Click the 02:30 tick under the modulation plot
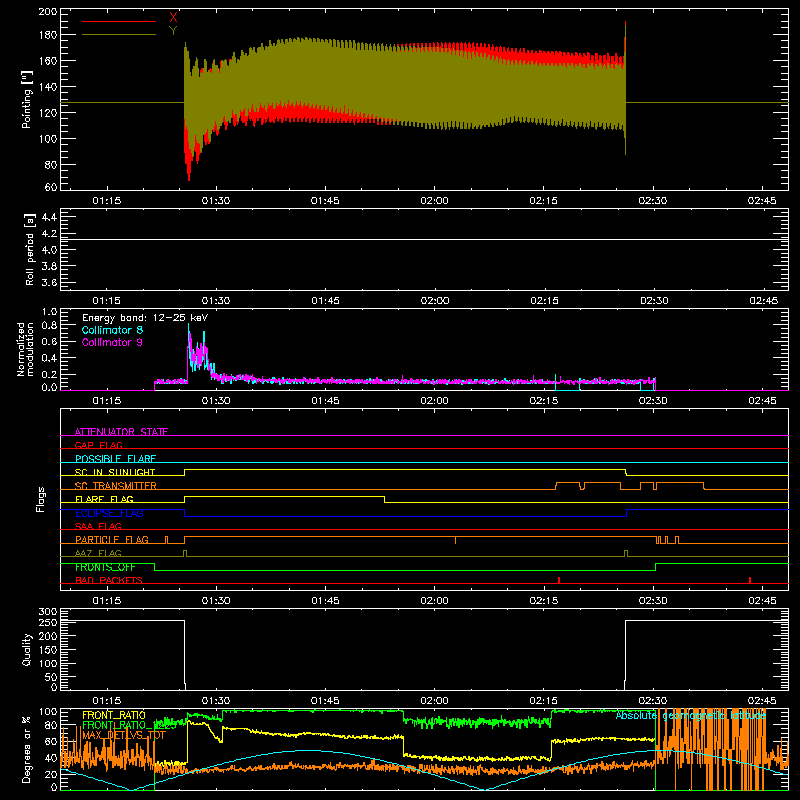Viewport: 800px width, 800px height. pos(653,401)
